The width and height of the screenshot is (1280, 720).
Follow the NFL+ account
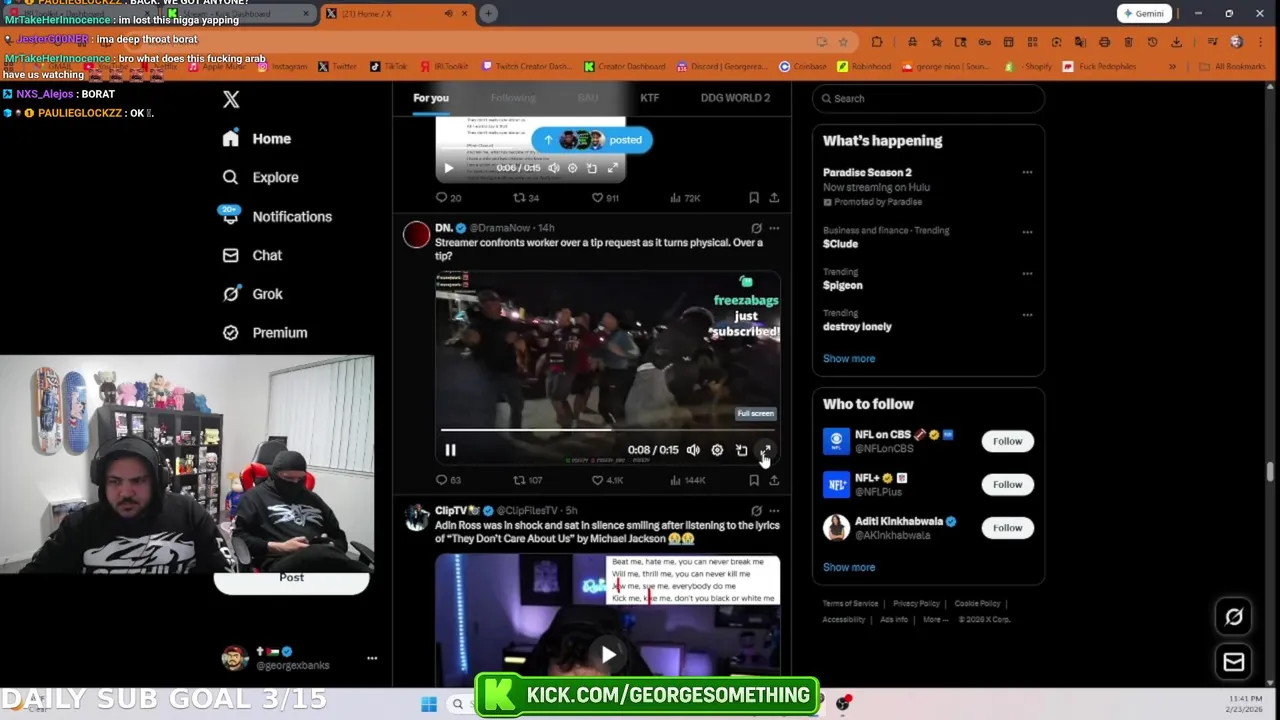[x=1007, y=484]
